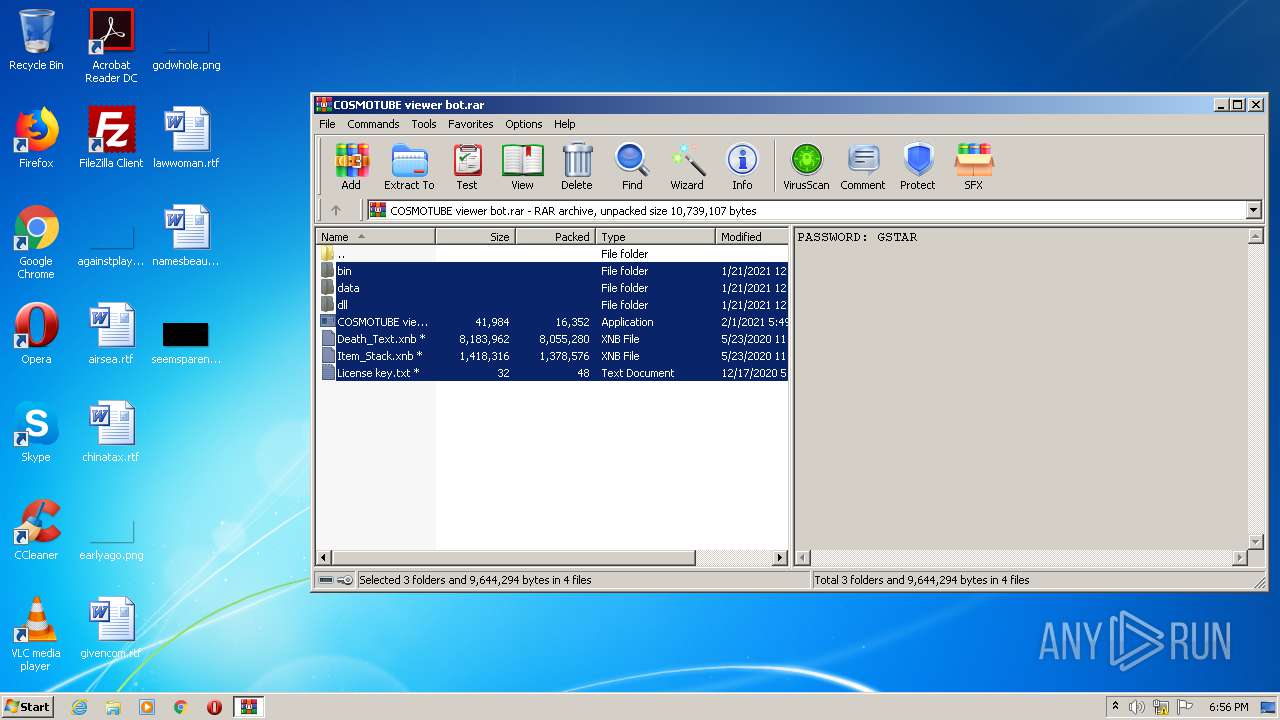Open Skype desktop shortcut
Image resolution: width=1280 pixels, height=720 pixels.
(x=36, y=432)
